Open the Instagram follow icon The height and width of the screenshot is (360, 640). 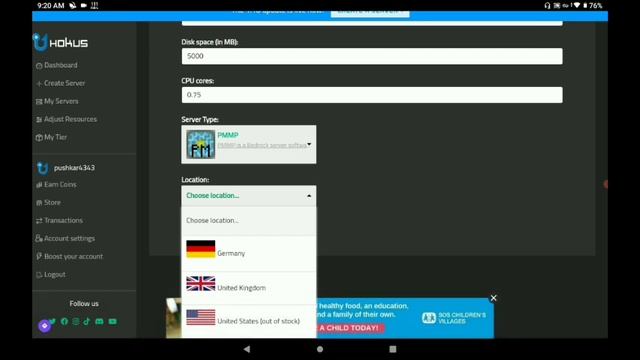click(76, 321)
